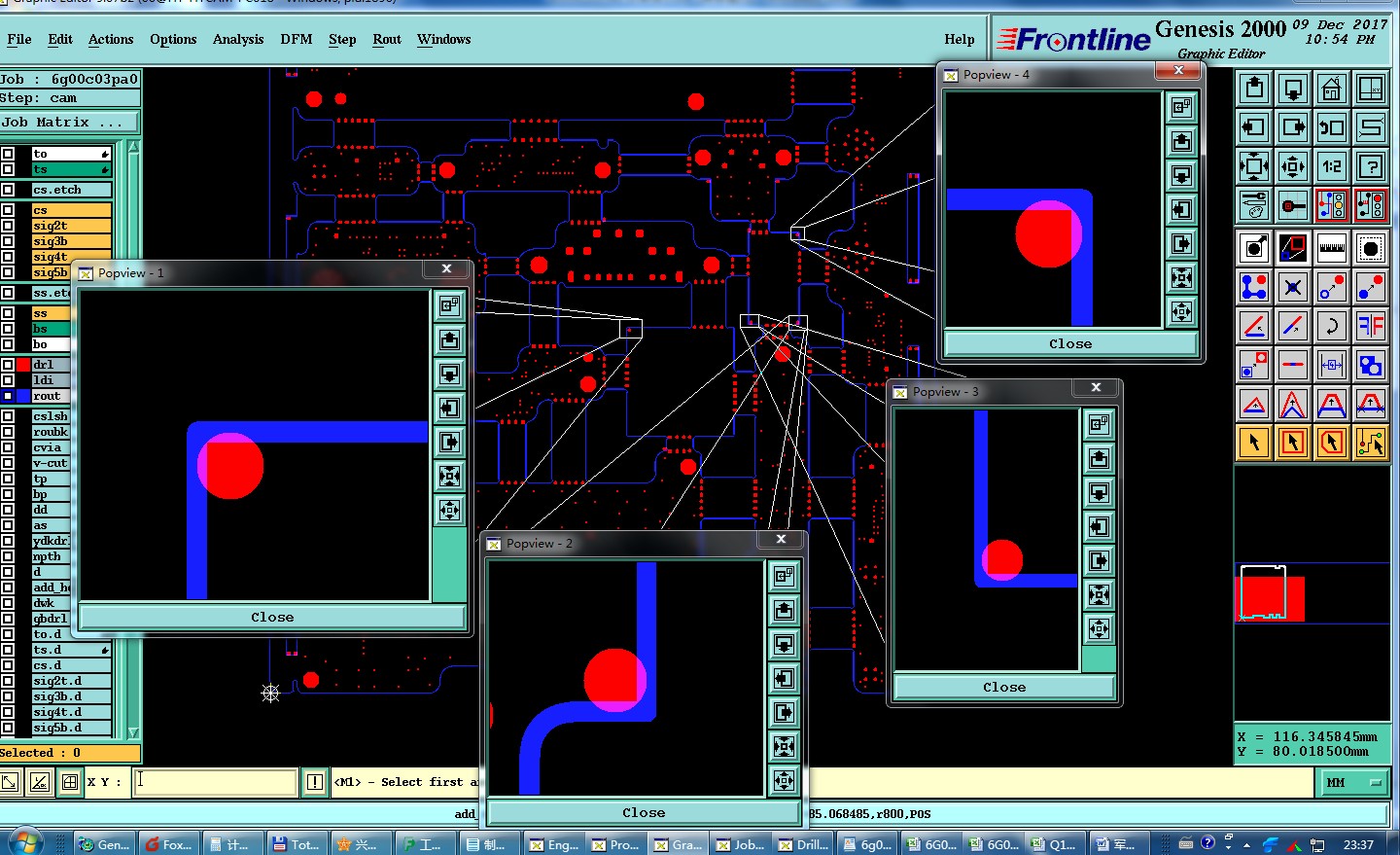Open the wrench and palette settings icon

coord(1254,205)
